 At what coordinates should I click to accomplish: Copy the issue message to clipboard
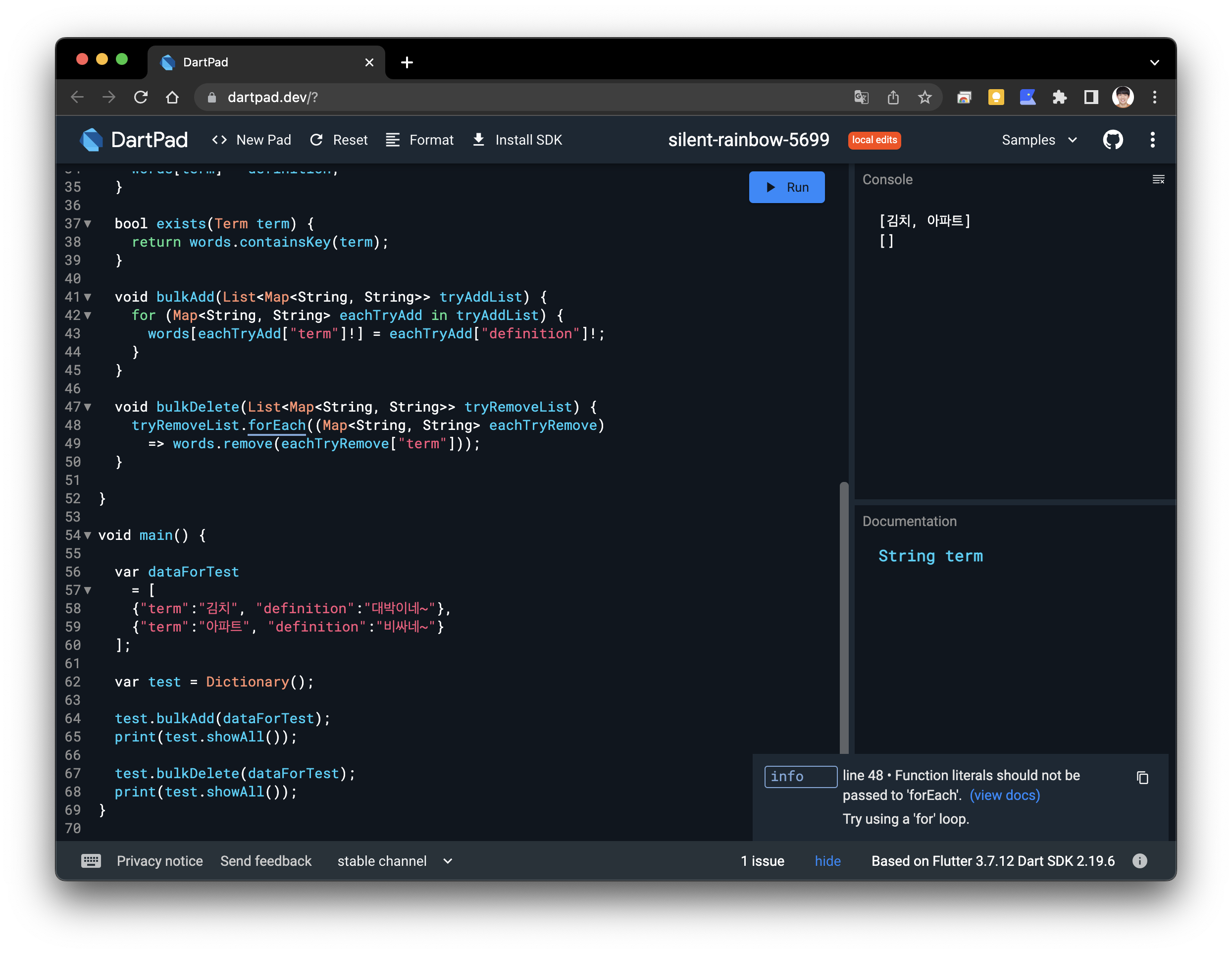coord(1142,778)
